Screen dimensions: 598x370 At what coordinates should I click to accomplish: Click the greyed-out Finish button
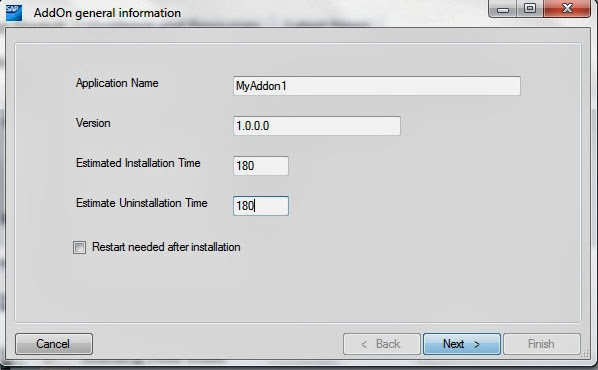(542, 344)
